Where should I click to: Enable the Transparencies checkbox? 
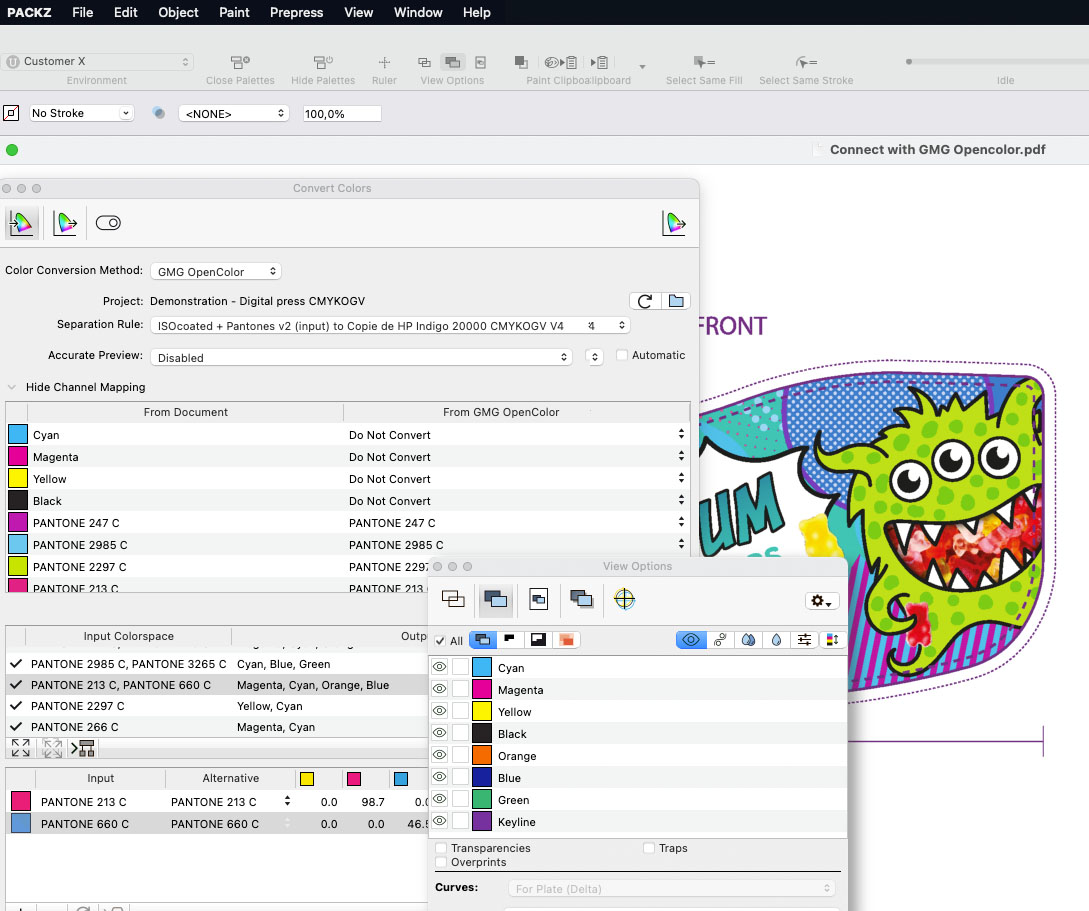pos(441,848)
